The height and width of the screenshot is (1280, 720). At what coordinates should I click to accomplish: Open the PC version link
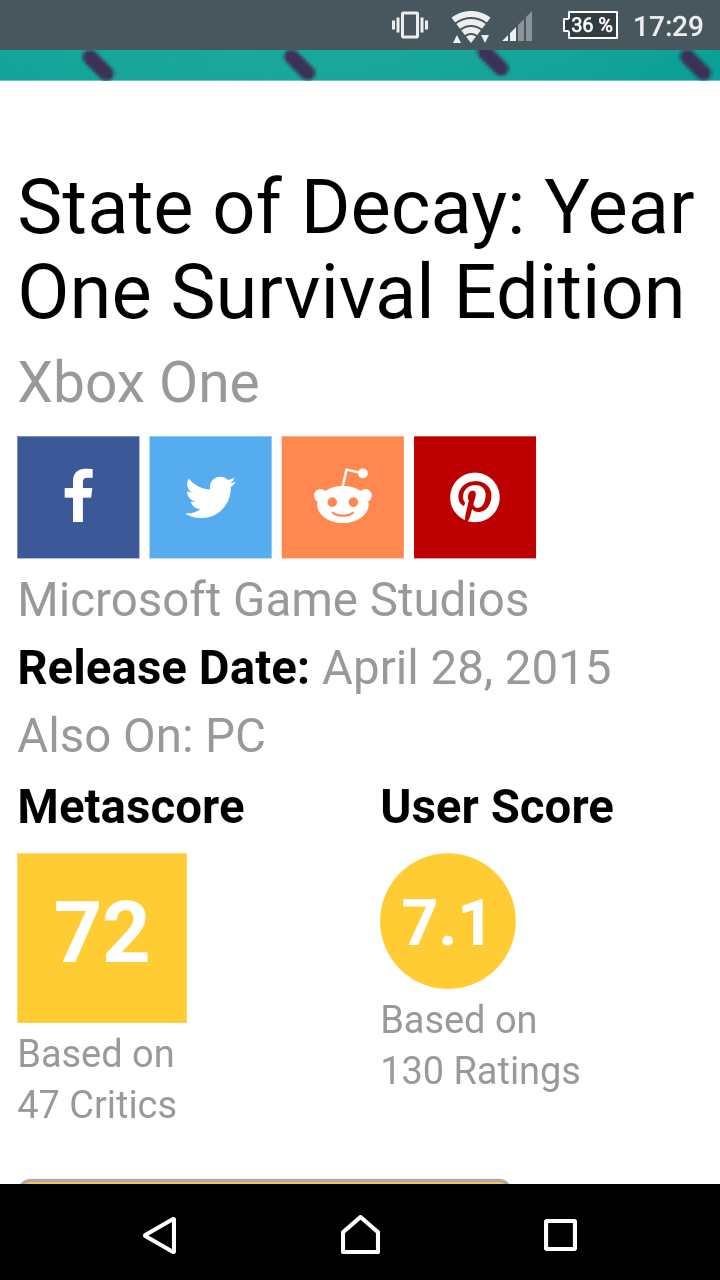tap(236, 737)
